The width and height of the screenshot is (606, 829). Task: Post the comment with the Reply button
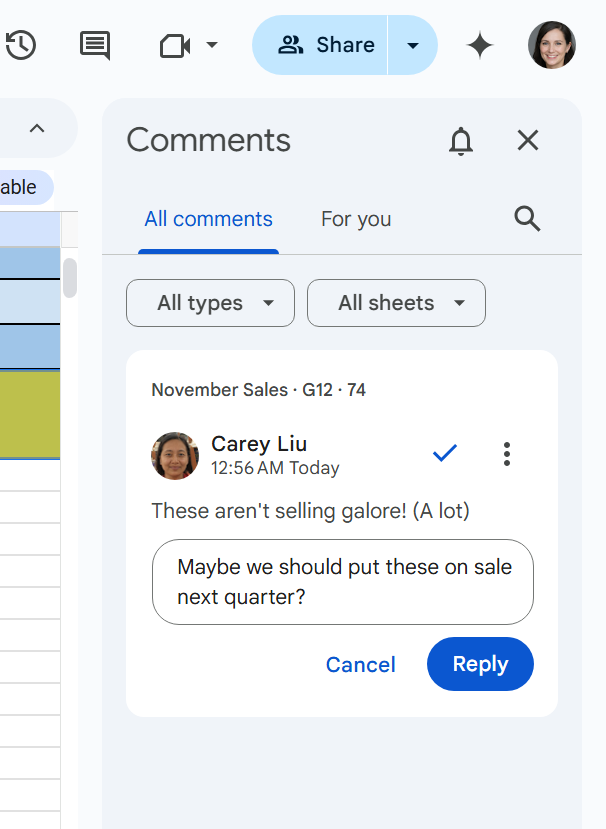click(480, 664)
